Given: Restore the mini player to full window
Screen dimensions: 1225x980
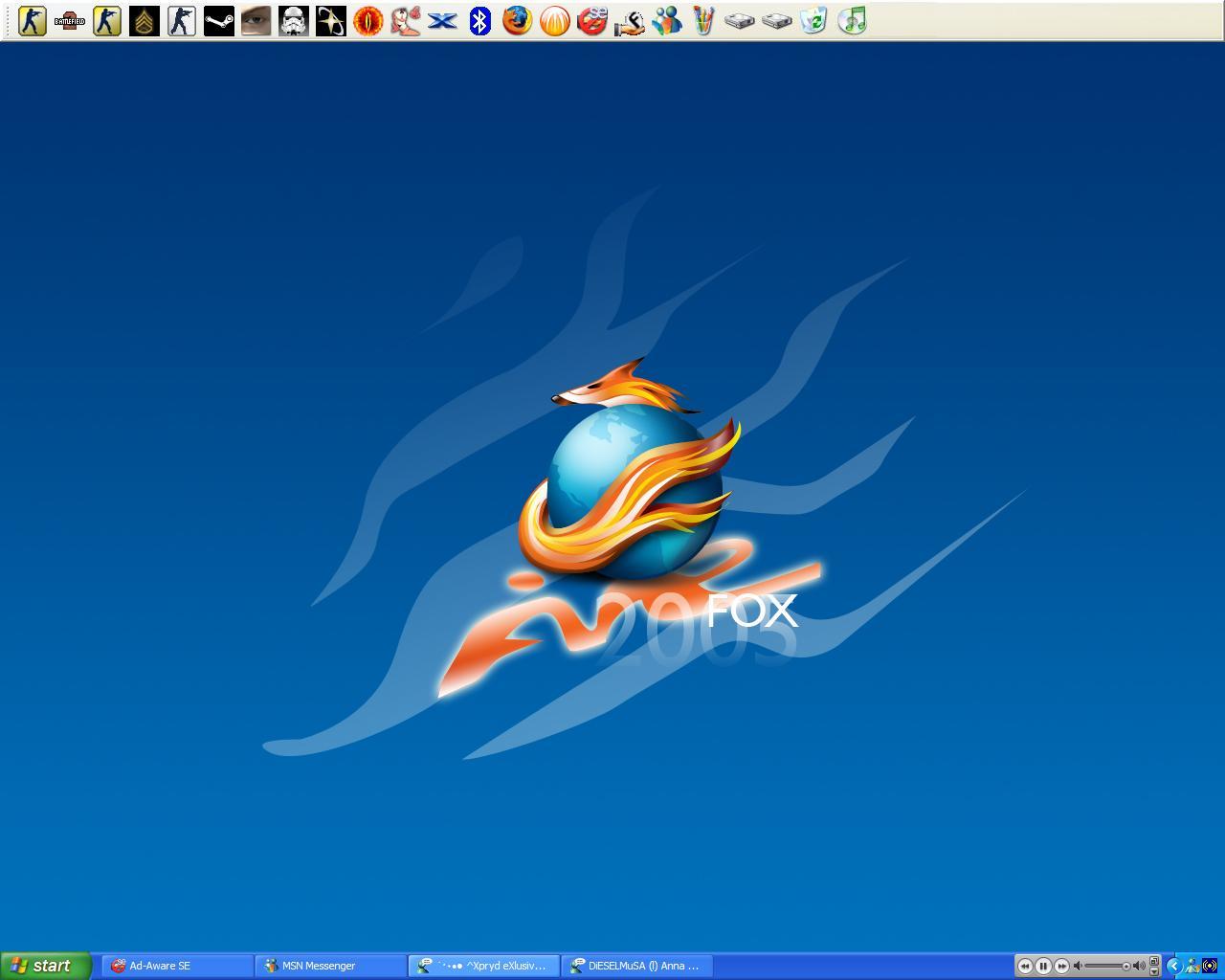Looking at the screenshot, I should pos(1154,961).
